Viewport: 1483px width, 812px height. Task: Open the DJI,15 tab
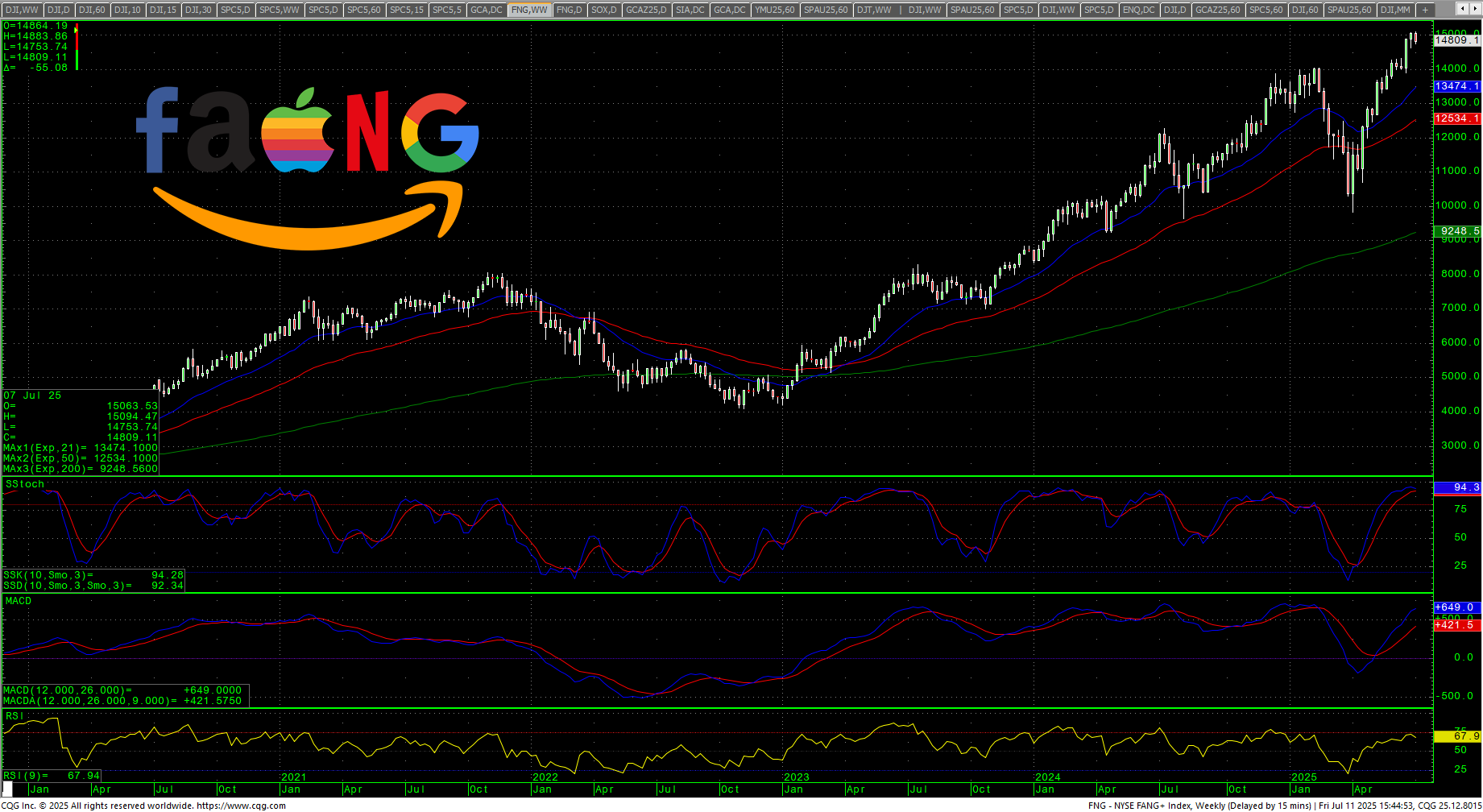tap(163, 10)
